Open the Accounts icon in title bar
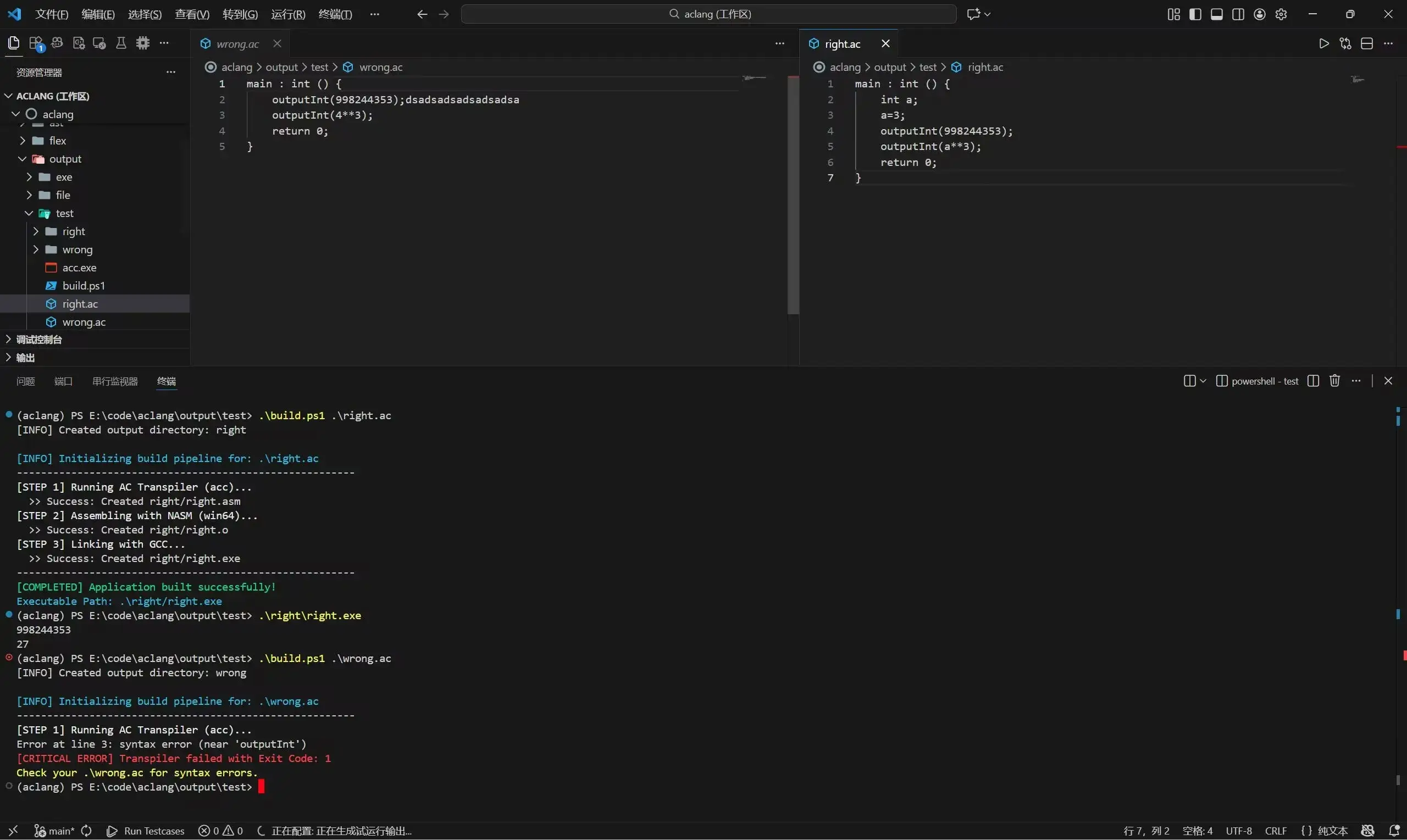Screen dimensions: 1407x840 [x=1260, y=14]
